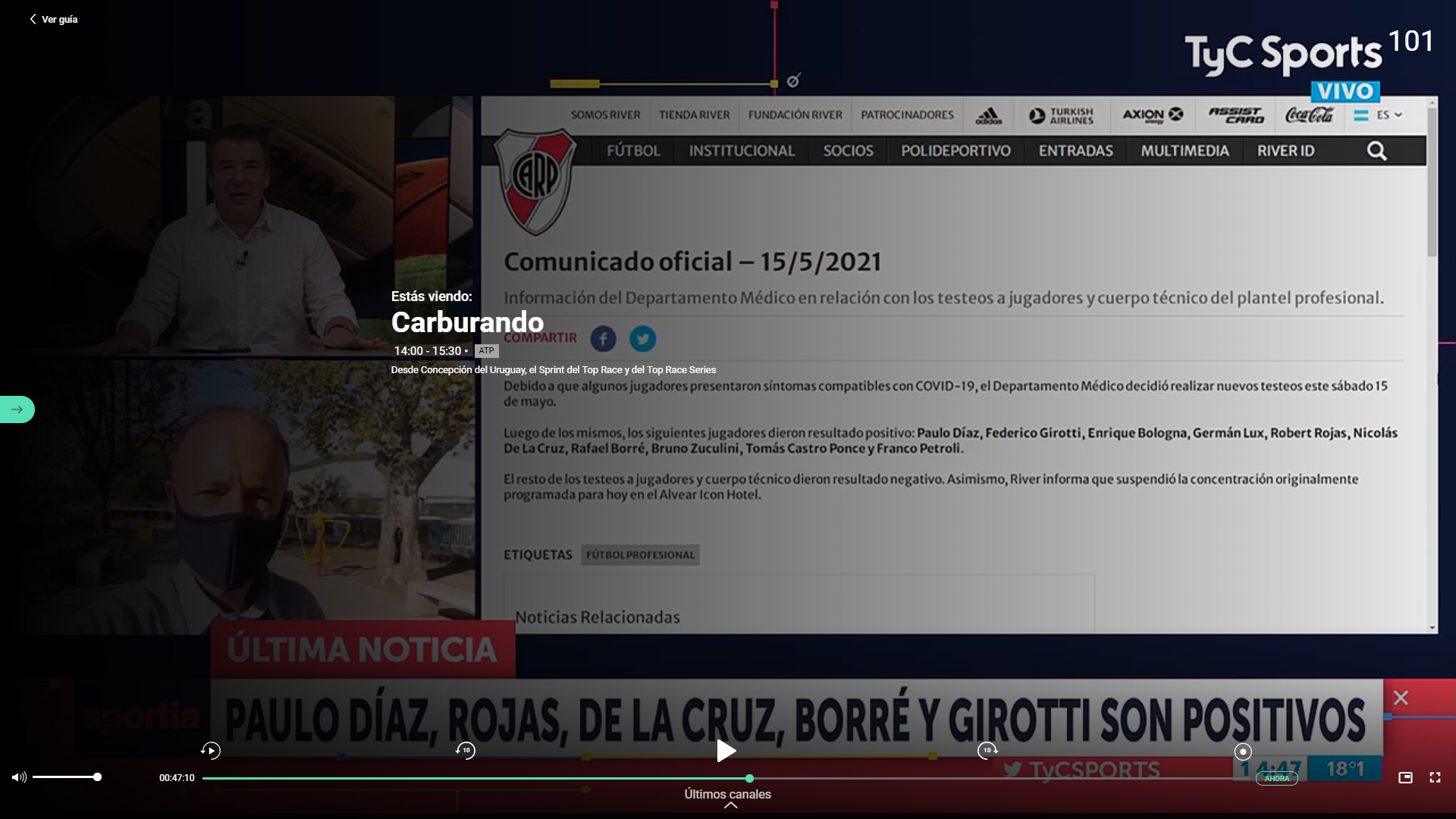Open the MULTIMEDIA menu
This screenshot has height=819, width=1456.
pyautogui.click(x=1185, y=151)
